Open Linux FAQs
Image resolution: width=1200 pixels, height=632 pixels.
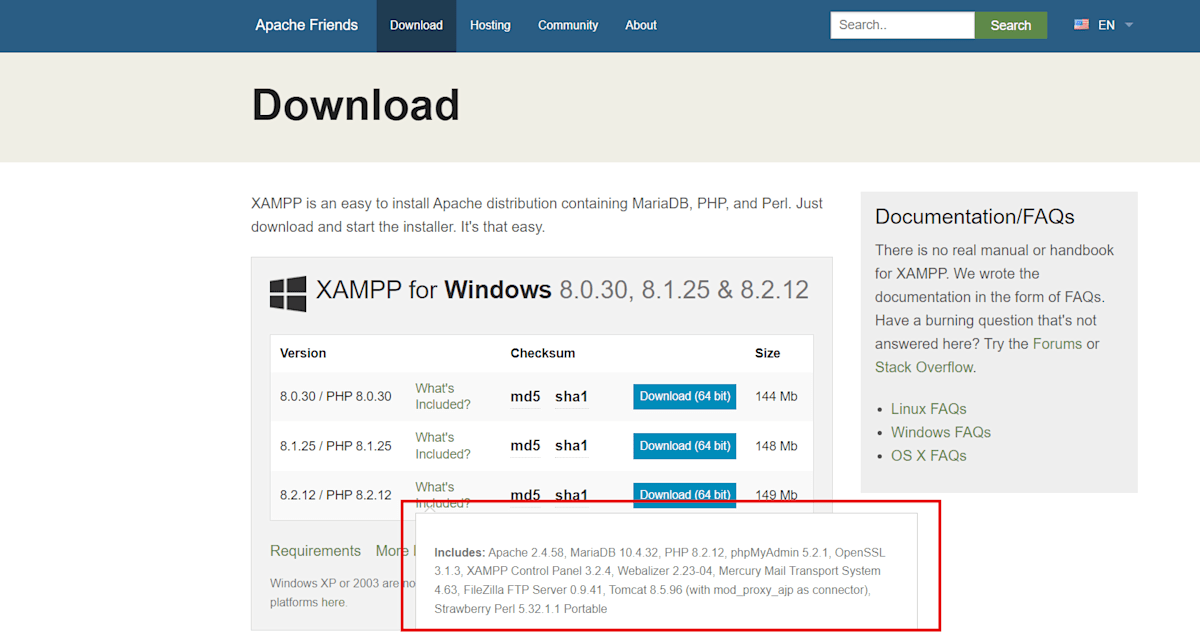pyautogui.click(x=929, y=409)
